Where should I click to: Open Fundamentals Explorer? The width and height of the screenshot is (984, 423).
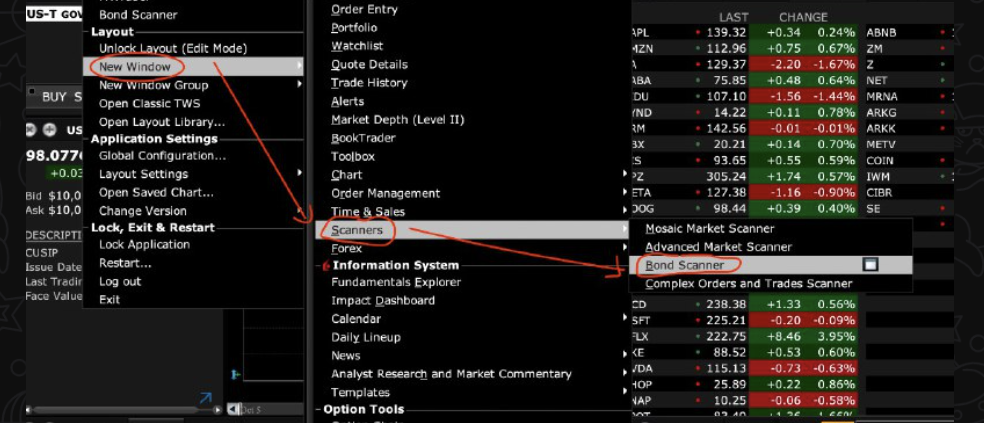[x=396, y=282]
